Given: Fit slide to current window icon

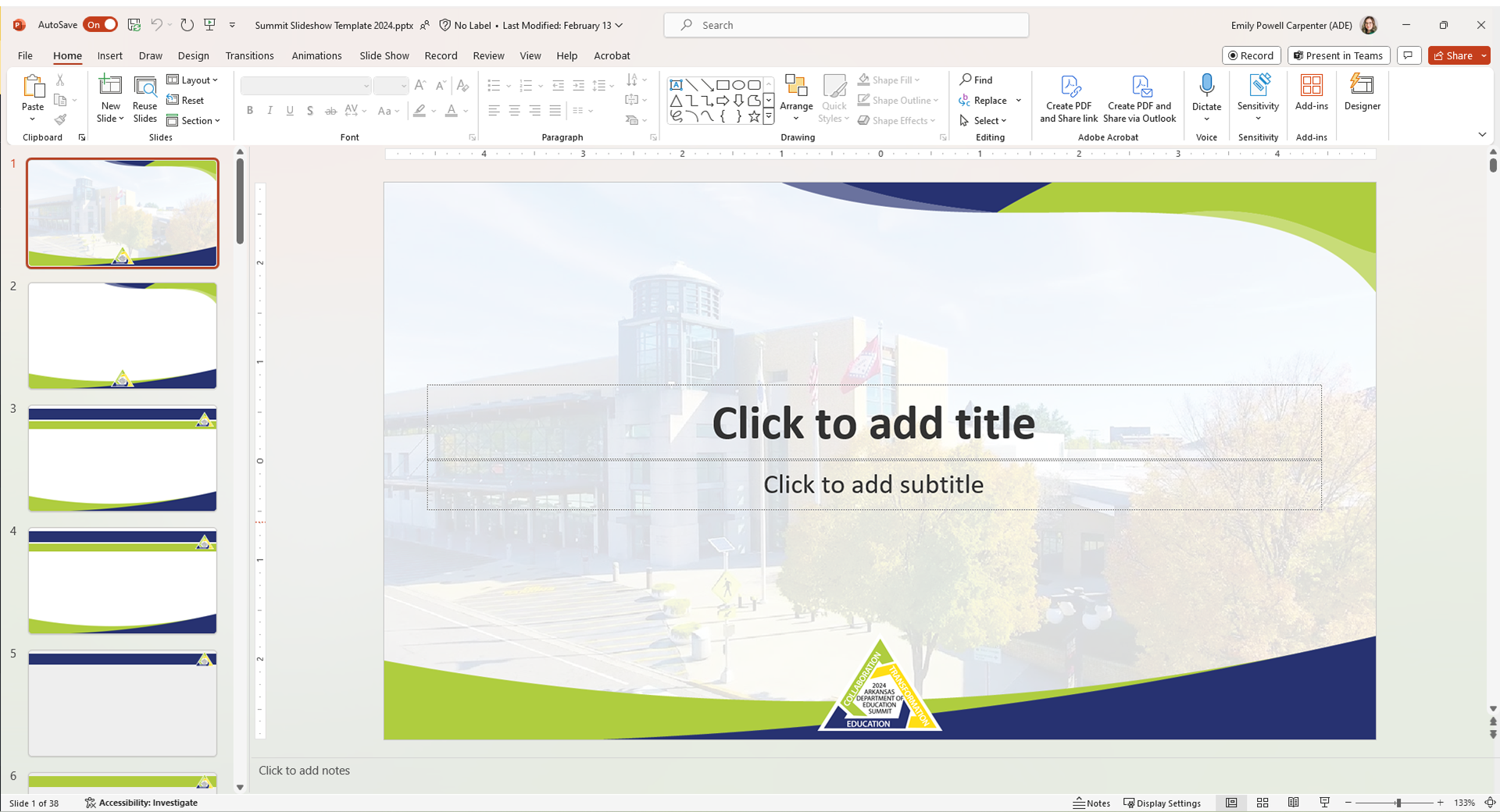Looking at the screenshot, I should pos(1490,803).
